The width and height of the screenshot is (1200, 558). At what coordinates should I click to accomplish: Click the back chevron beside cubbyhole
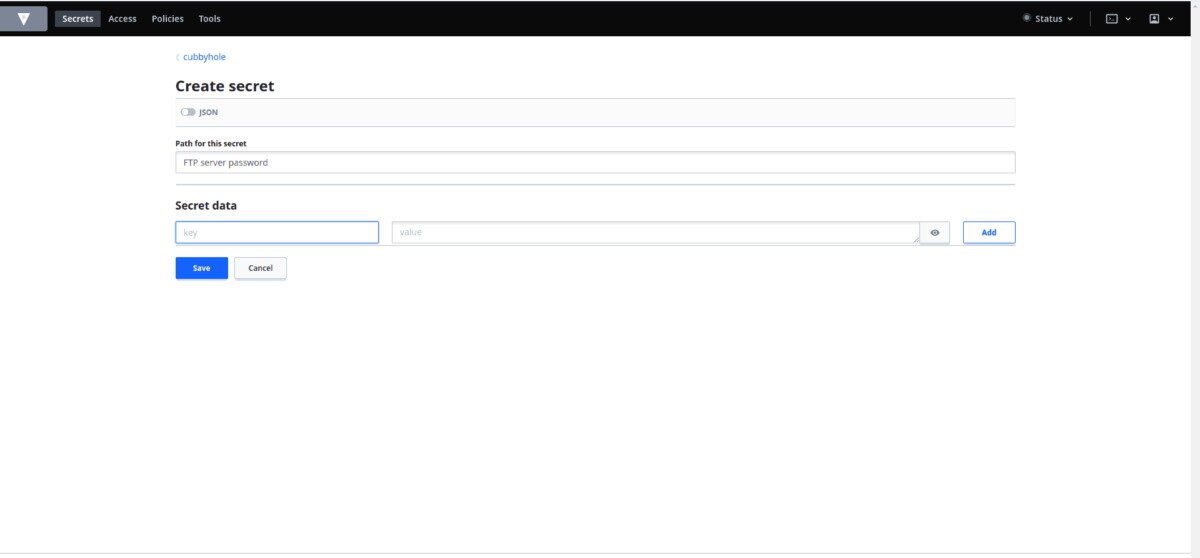(x=177, y=57)
